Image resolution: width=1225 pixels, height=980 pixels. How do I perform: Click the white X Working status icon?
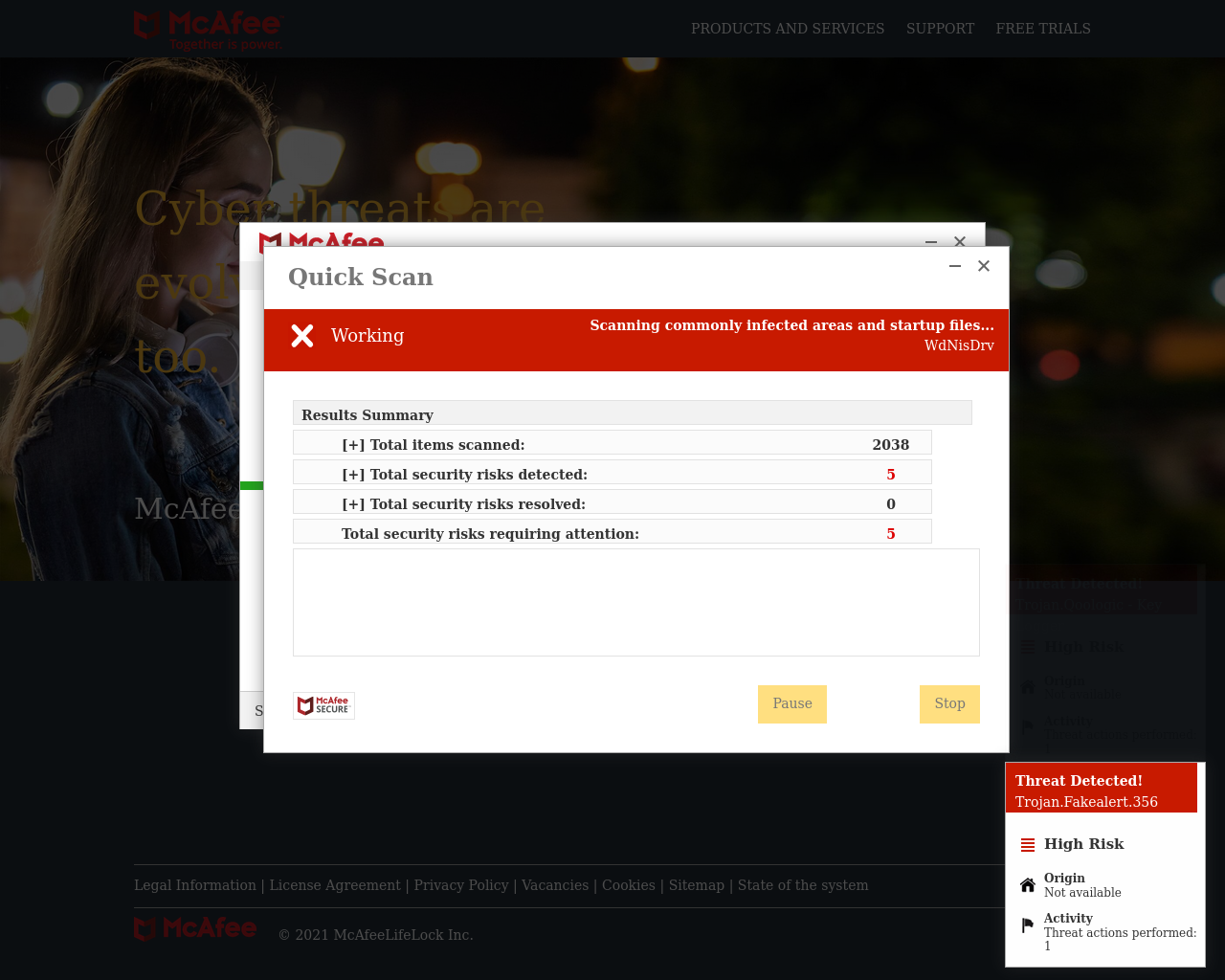[x=302, y=336]
